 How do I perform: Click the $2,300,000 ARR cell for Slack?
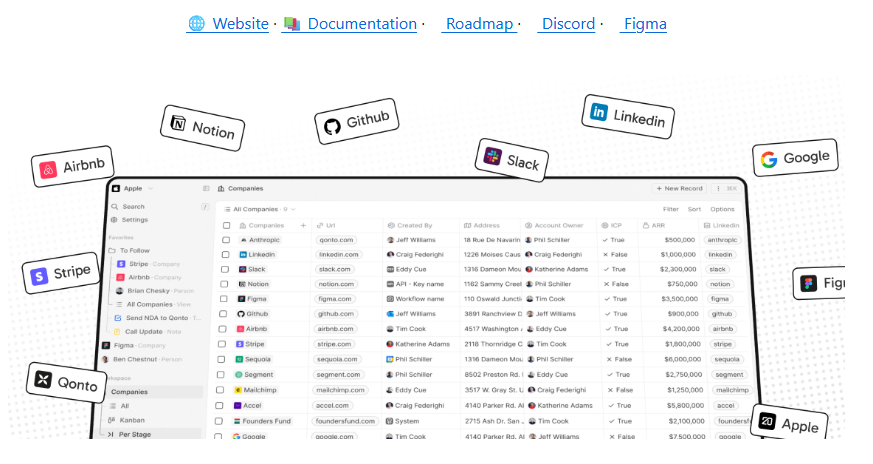(x=678, y=269)
